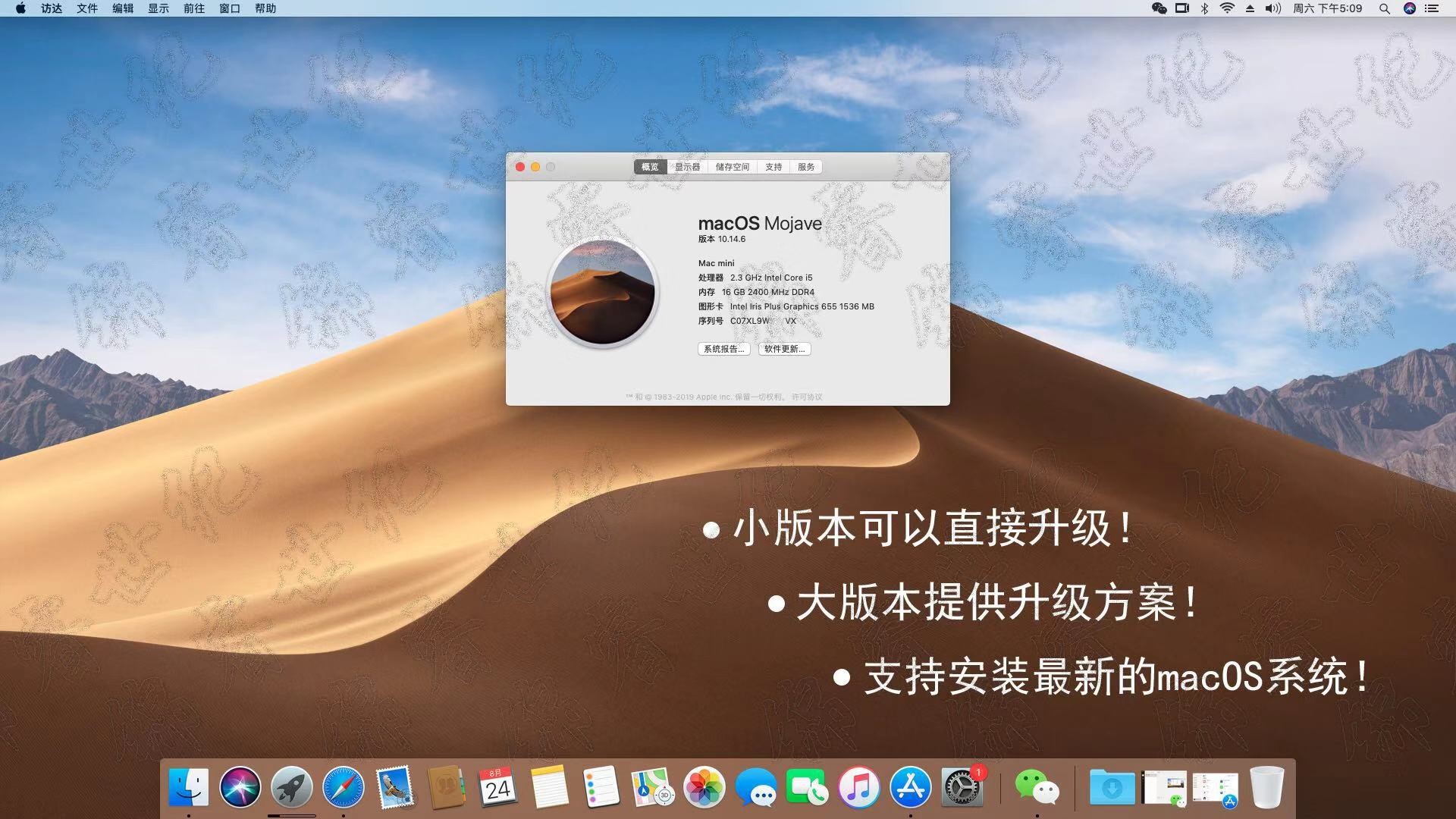
Task: Click Siri icon in menu bar
Action: tap(1410, 8)
